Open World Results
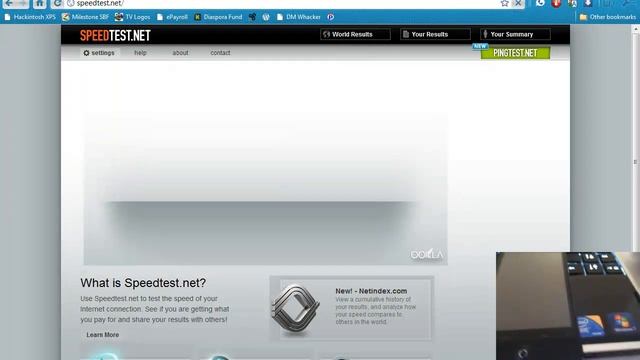640x360 pixels. (355, 34)
